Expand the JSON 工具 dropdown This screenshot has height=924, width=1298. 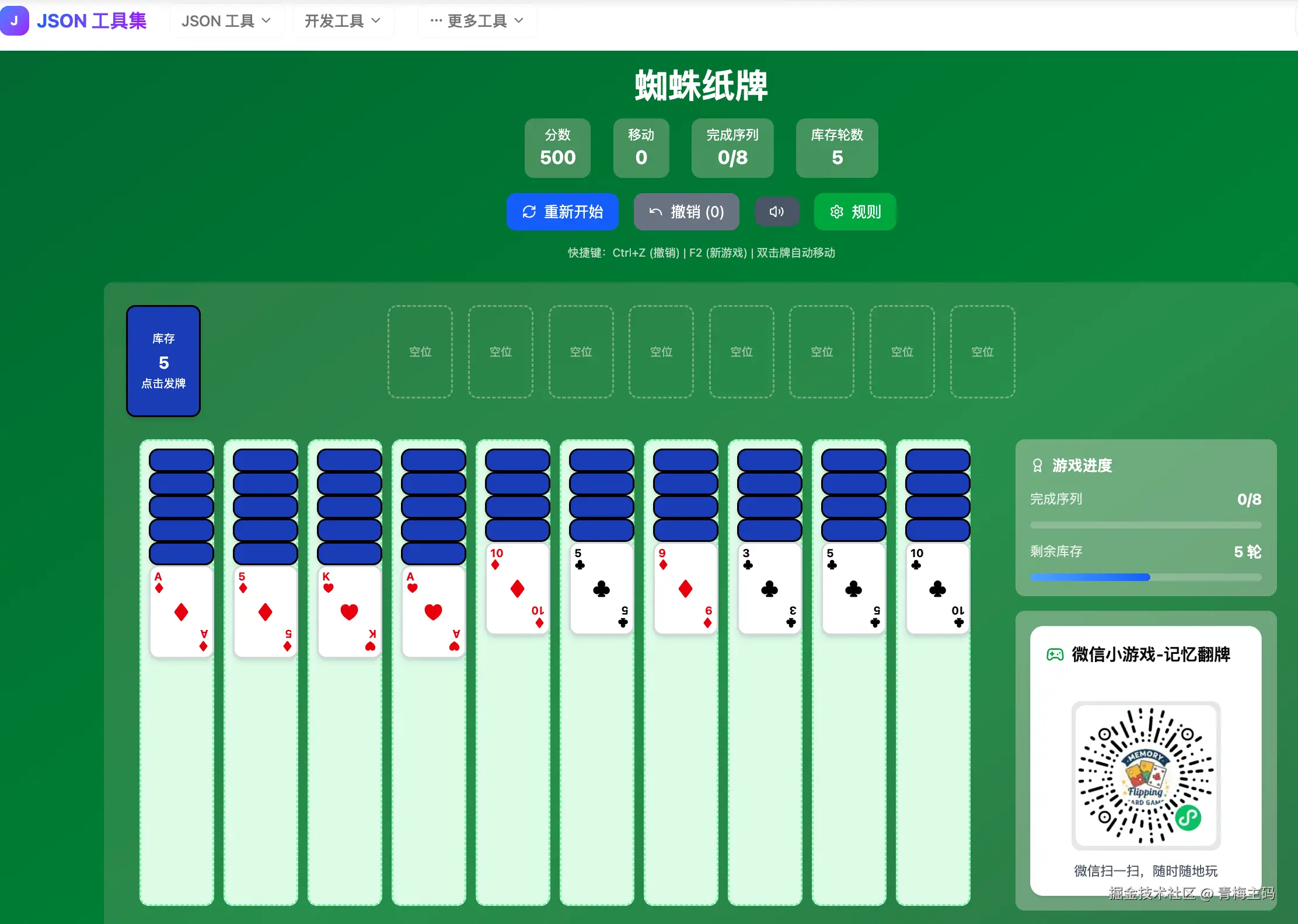[226, 21]
